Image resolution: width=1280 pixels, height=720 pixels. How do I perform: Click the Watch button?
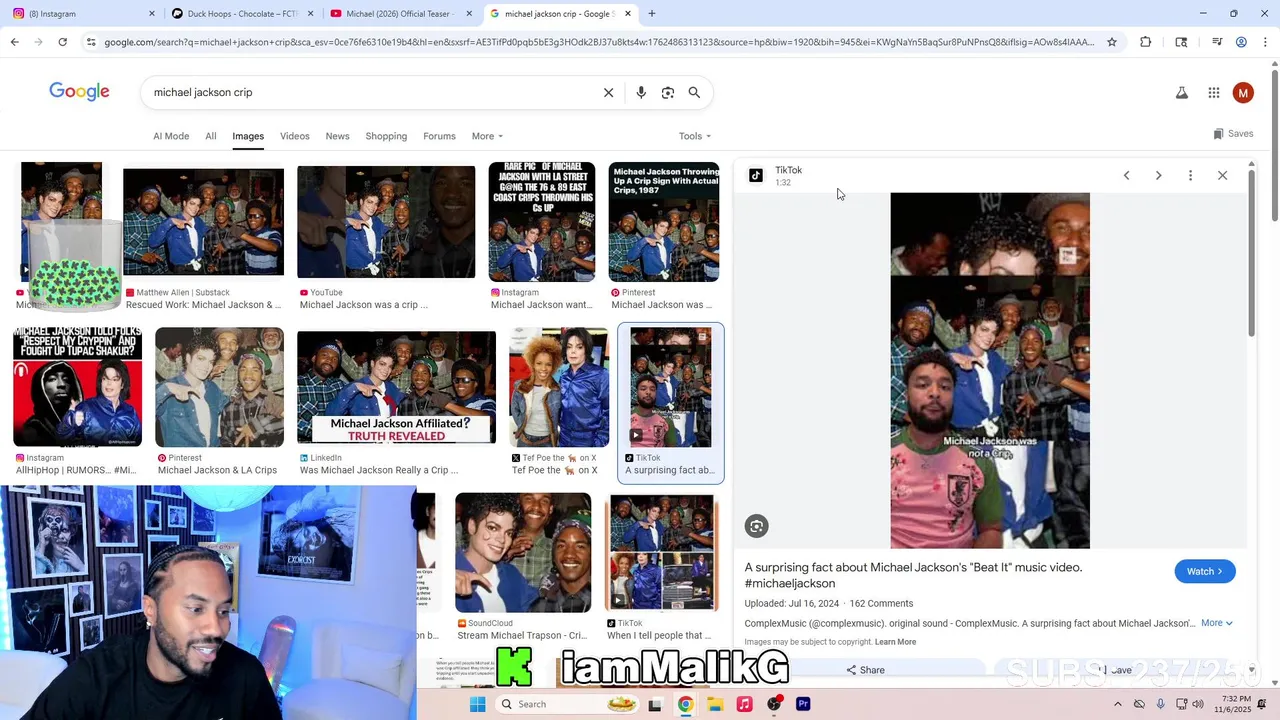(1205, 571)
